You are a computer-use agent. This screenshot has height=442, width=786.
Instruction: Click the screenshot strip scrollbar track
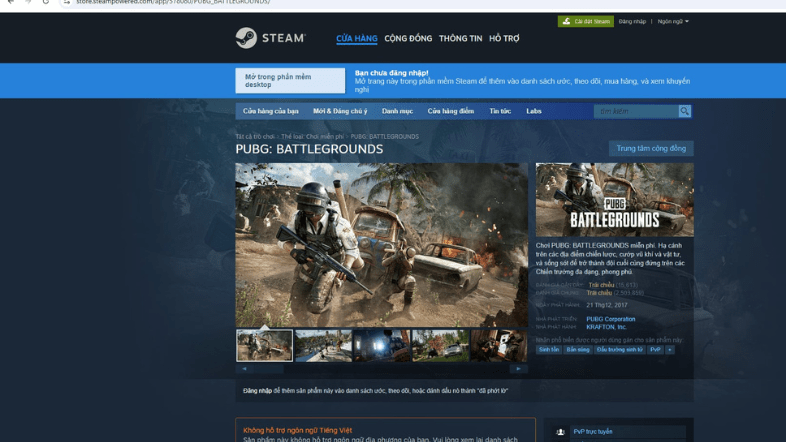pos(381,369)
